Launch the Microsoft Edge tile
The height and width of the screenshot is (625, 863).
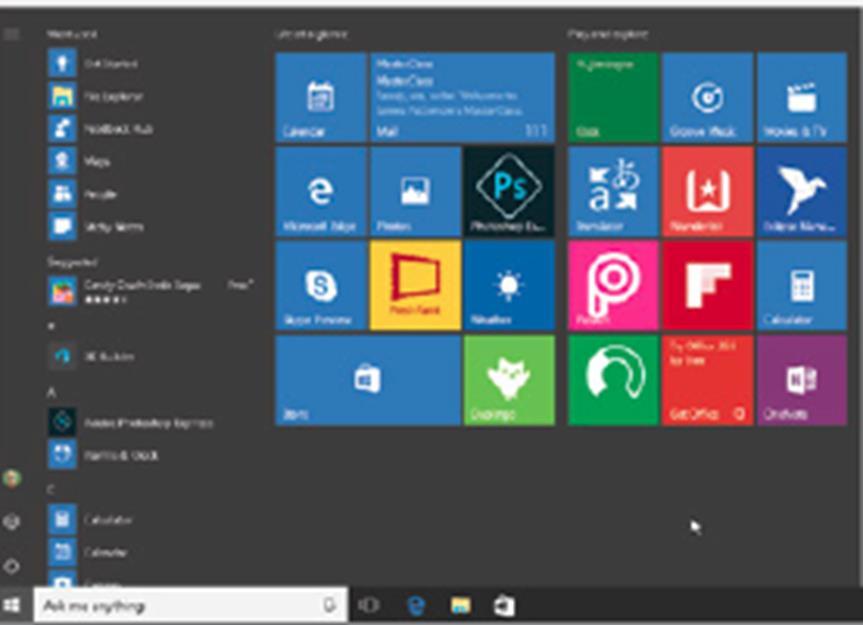pyautogui.click(x=321, y=191)
